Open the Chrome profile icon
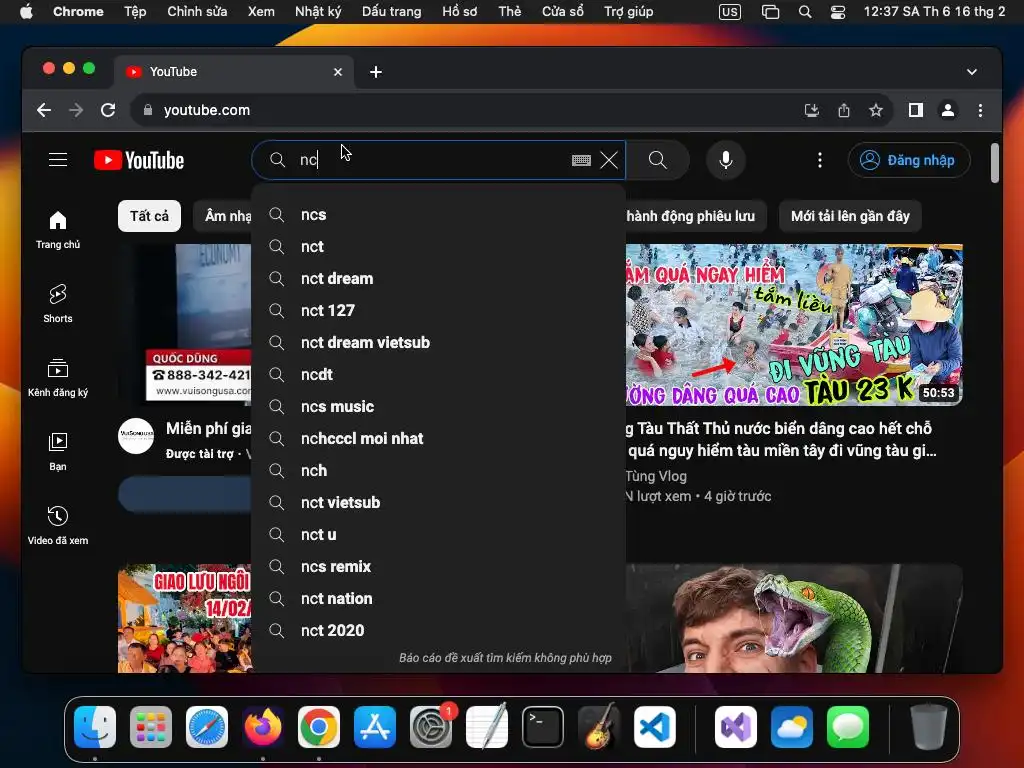 [948, 110]
